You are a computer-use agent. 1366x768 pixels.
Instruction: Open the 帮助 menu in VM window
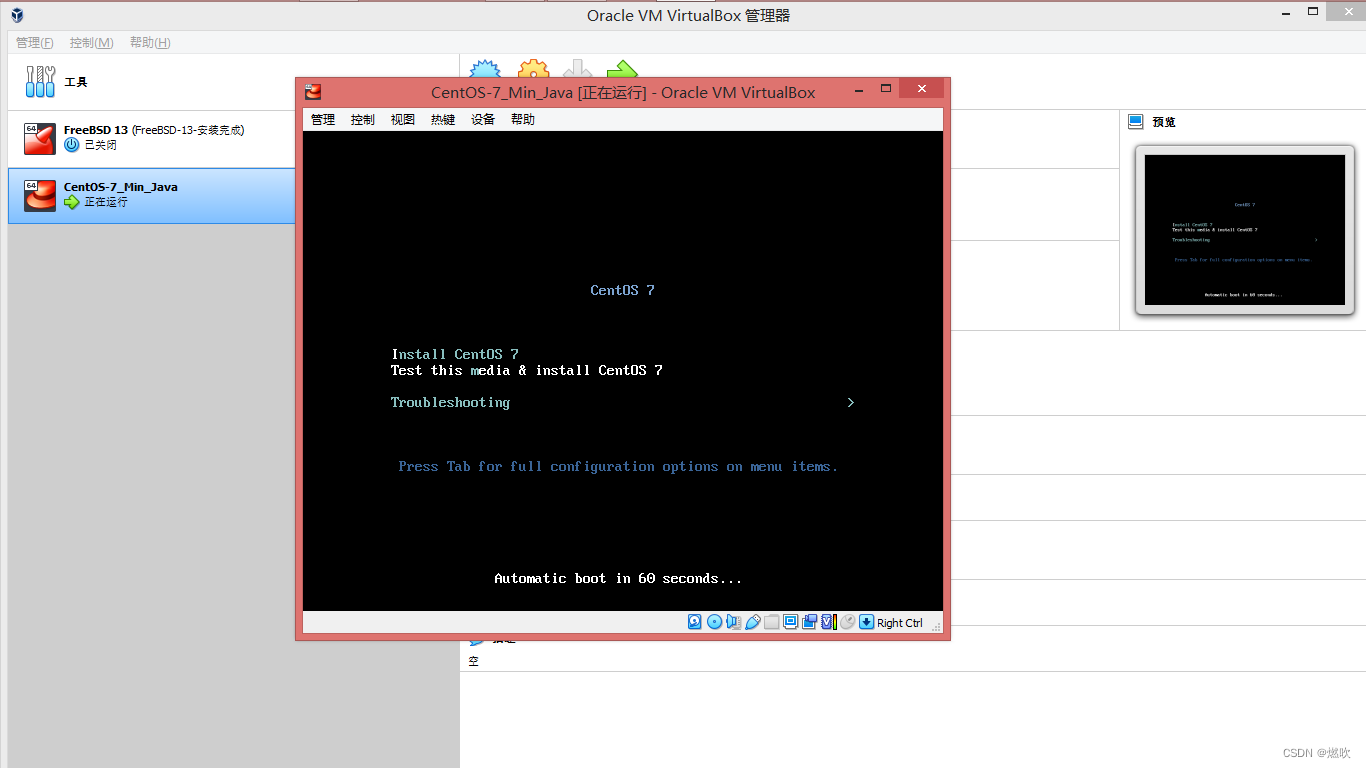coord(523,119)
